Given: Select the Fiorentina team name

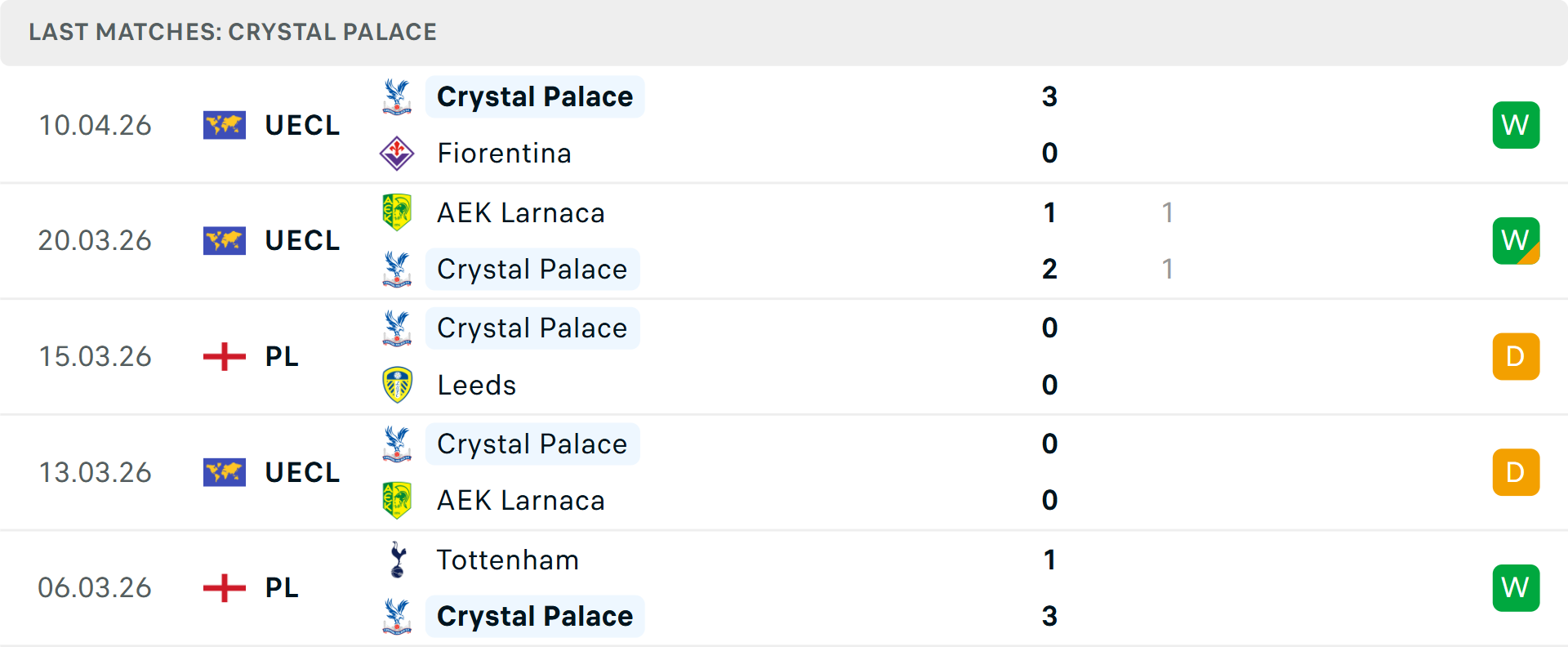Looking at the screenshot, I should point(505,153).
